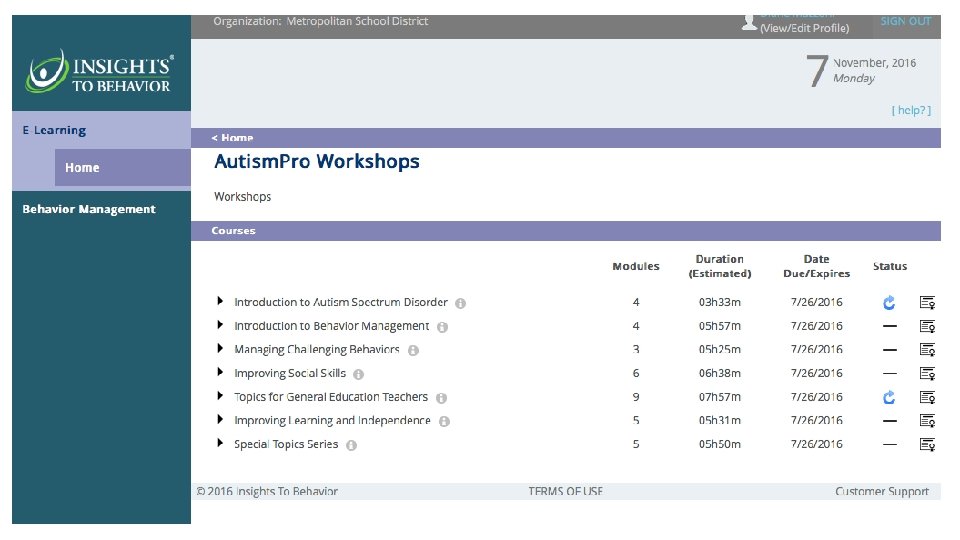Open TERMS OF USE footer link
The height and width of the screenshot is (540, 960).
coord(566,491)
